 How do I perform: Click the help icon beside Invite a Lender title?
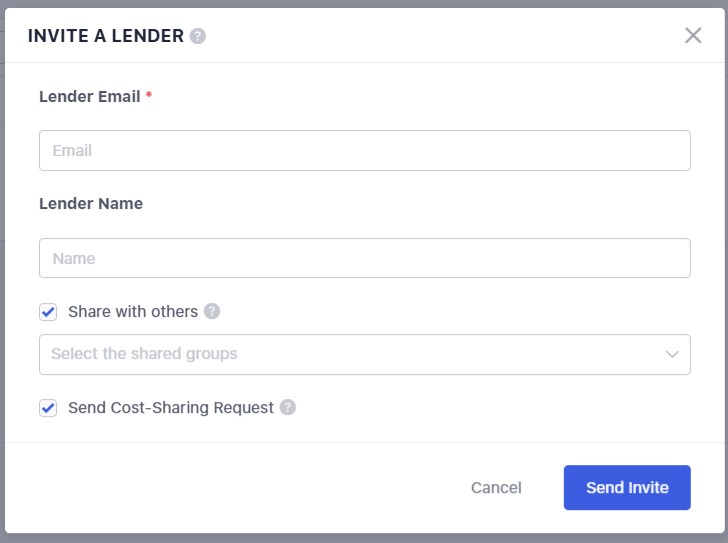point(198,36)
